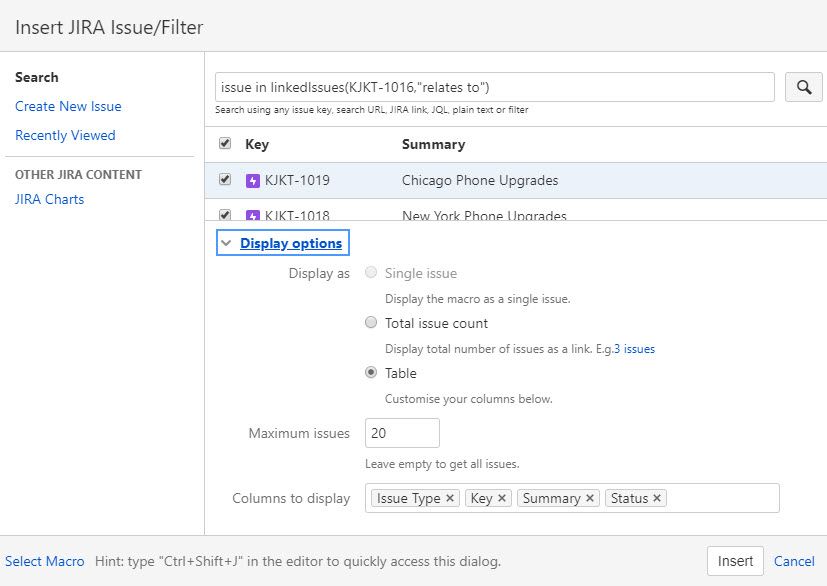Open Create New Issue in sidebar

[x=68, y=106]
